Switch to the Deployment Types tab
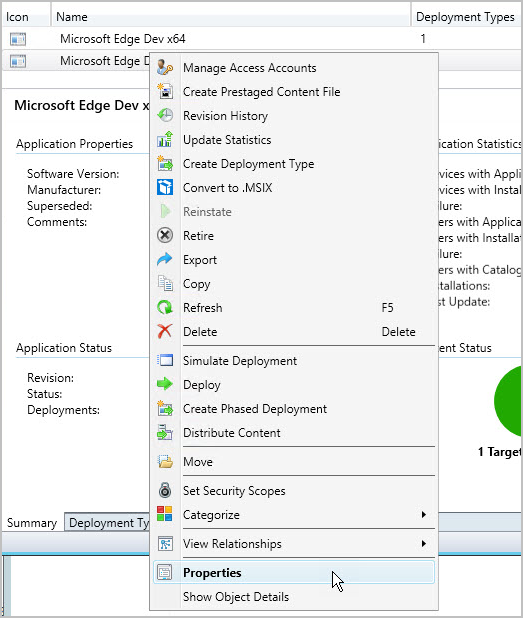This screenshot has height=618, width=523. pos(107,523)
